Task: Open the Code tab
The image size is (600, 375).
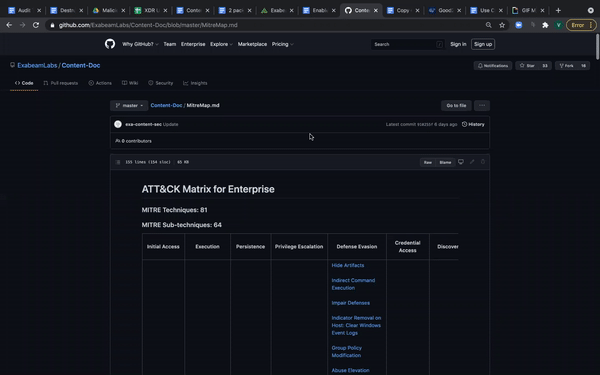Action: (24, 83)
